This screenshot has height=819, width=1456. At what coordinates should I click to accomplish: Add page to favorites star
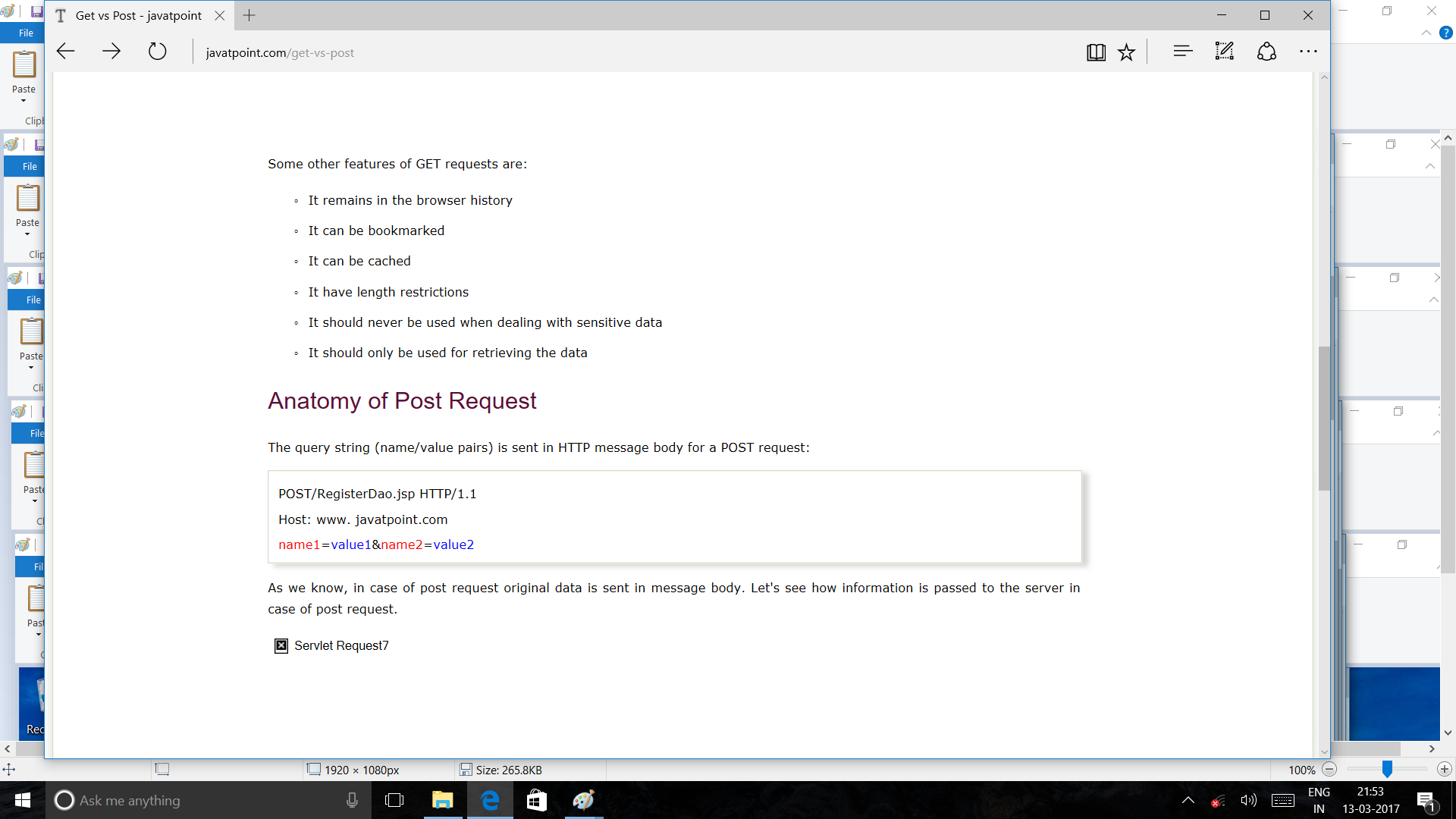click(1126, 52)
